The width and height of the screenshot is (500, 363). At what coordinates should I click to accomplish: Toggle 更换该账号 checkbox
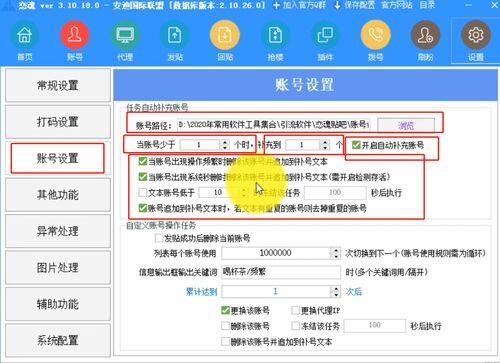(225, 310)
